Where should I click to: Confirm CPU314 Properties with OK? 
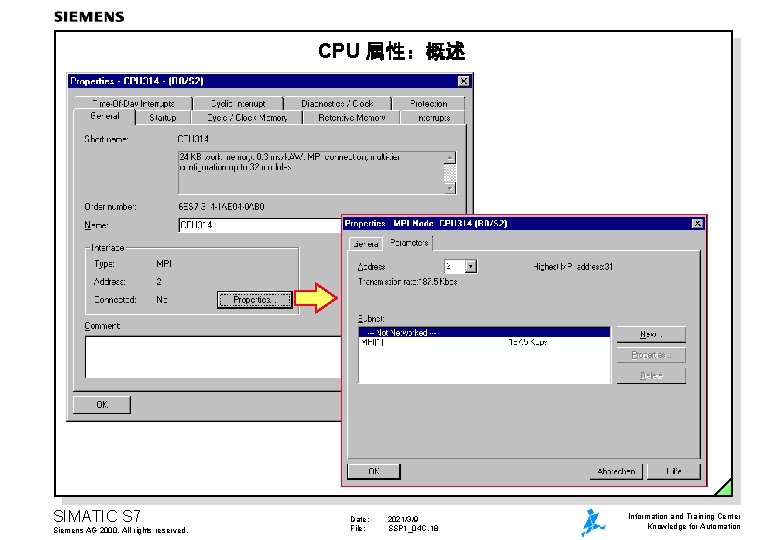[102, 404]
